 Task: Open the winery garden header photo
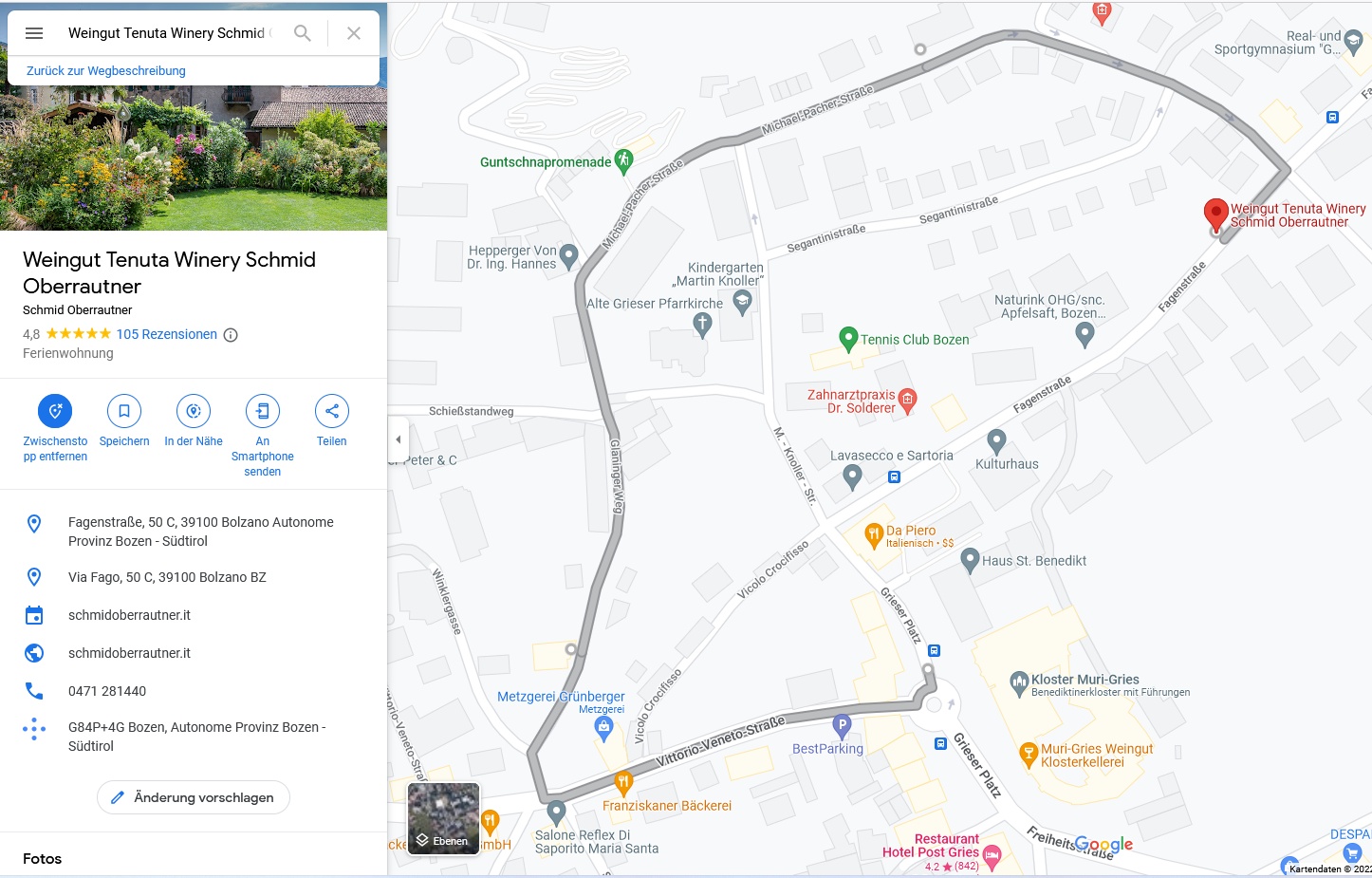[x=194, y=158]
